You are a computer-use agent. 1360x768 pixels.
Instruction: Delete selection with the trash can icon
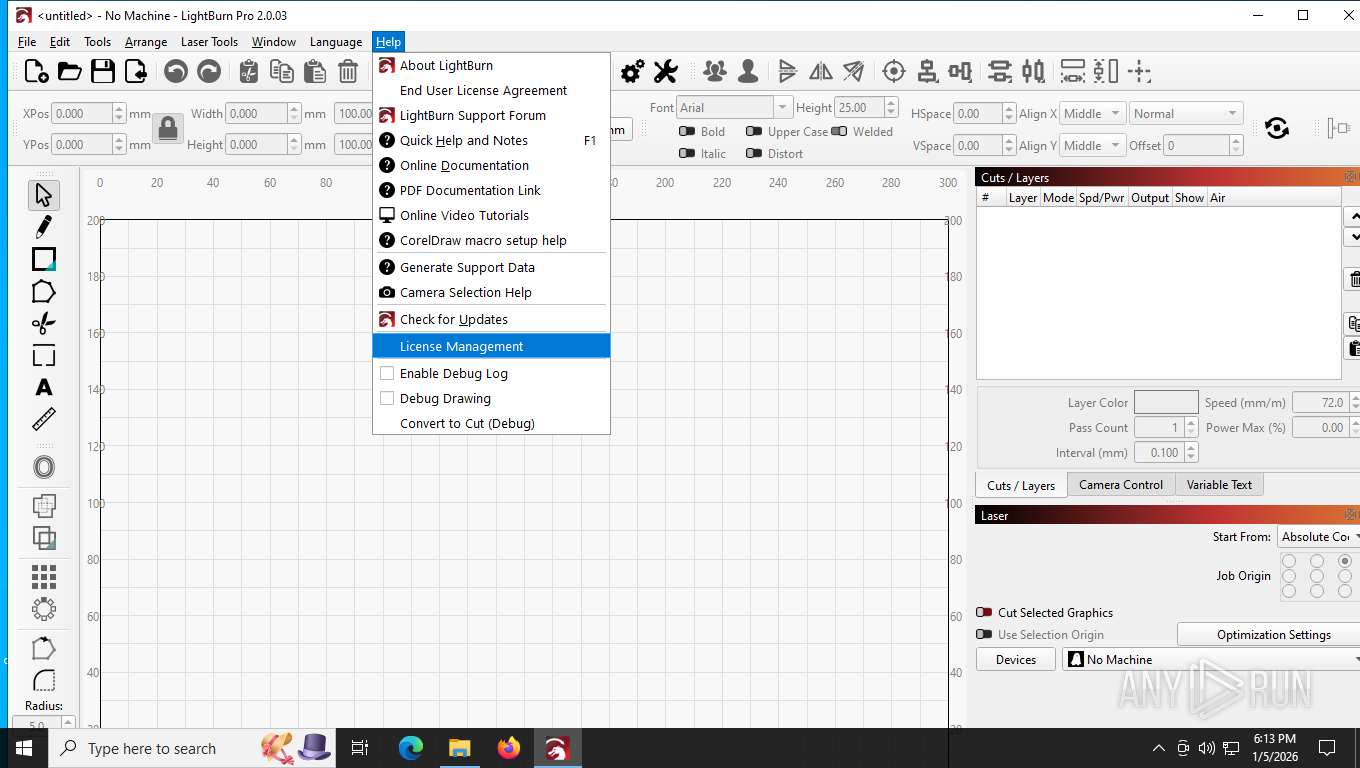pyautogui.click(x=348, y=71)
